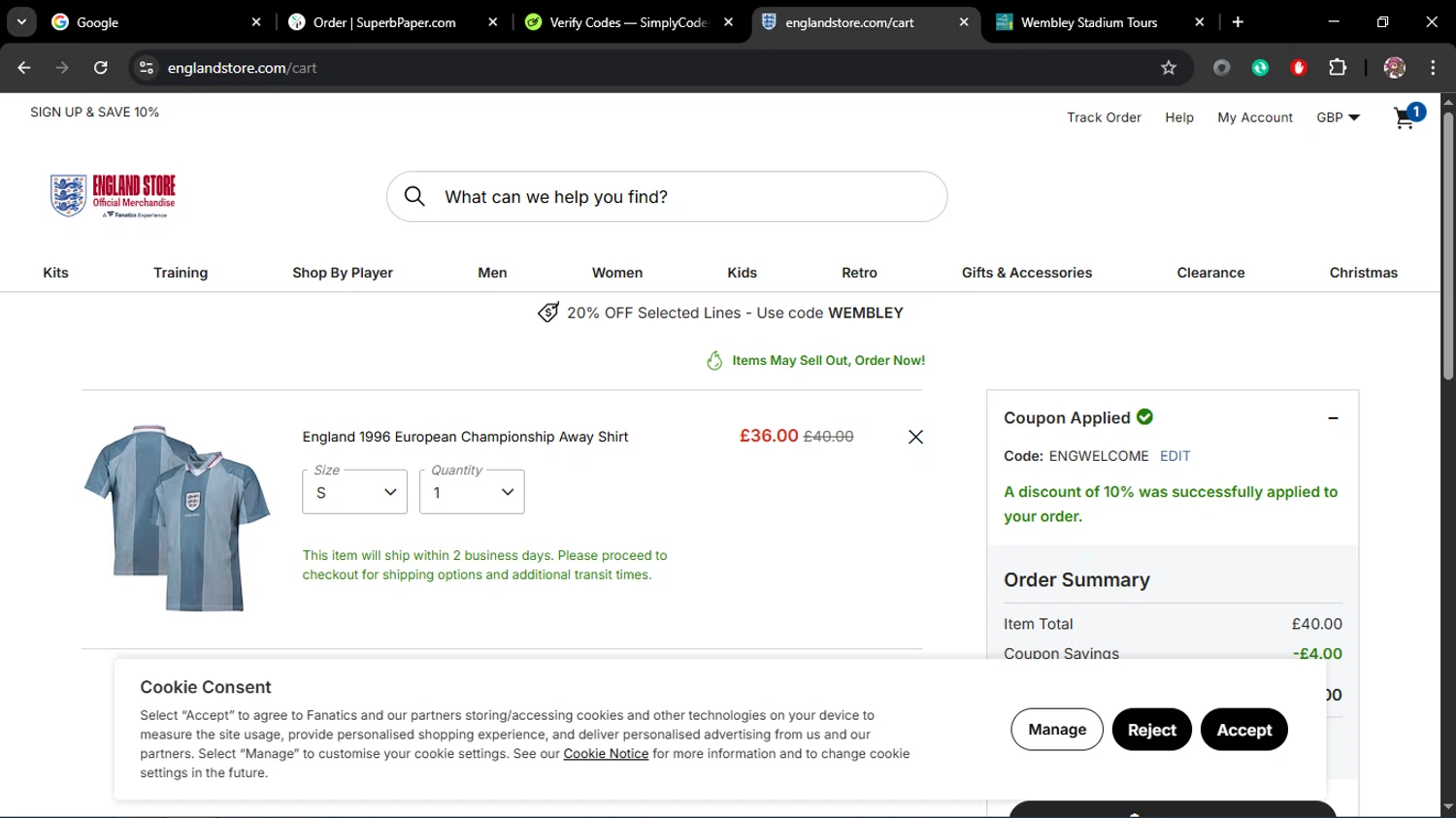
Task: Click the discount tag icon beside the WEMBLEY promo
Action: pos(548,312)
